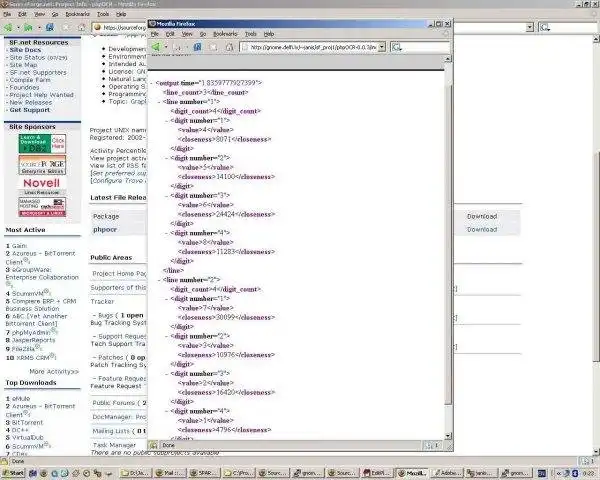Viewport: 600px width, 480px height.
Task: Open the DB2 sponsor banner
Action: [42, 144]
